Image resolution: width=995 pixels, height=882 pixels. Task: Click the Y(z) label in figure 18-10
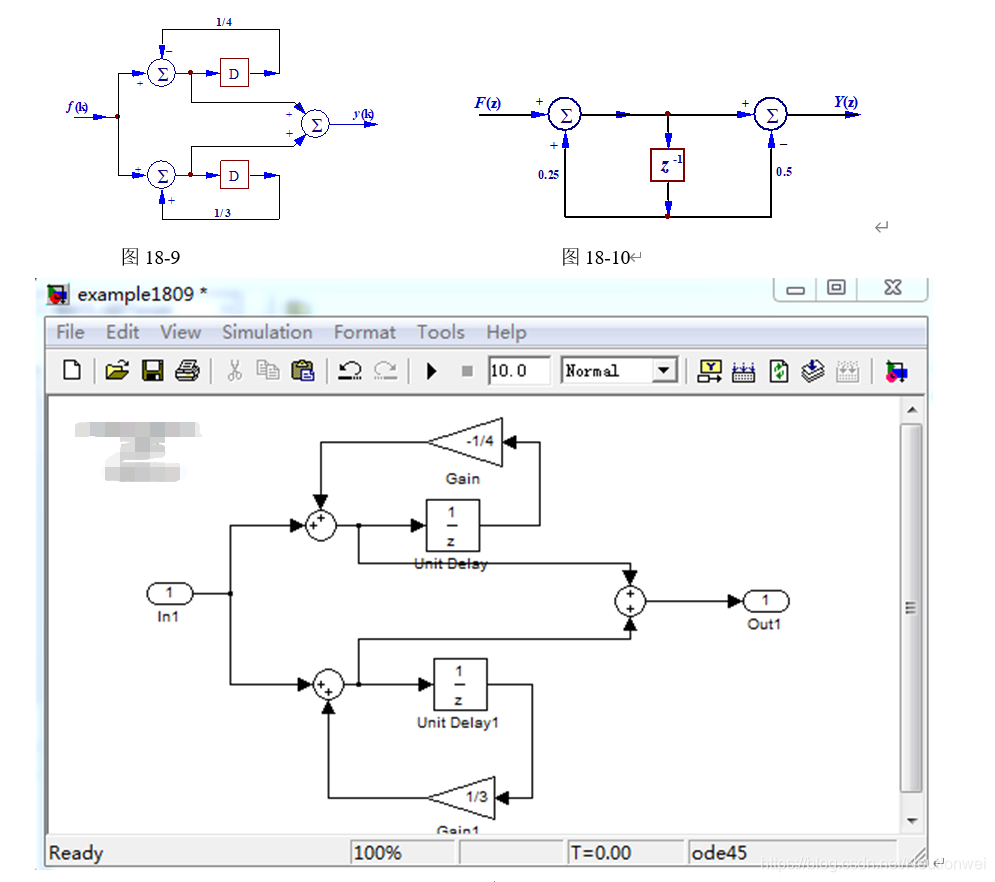pos(846,102)
